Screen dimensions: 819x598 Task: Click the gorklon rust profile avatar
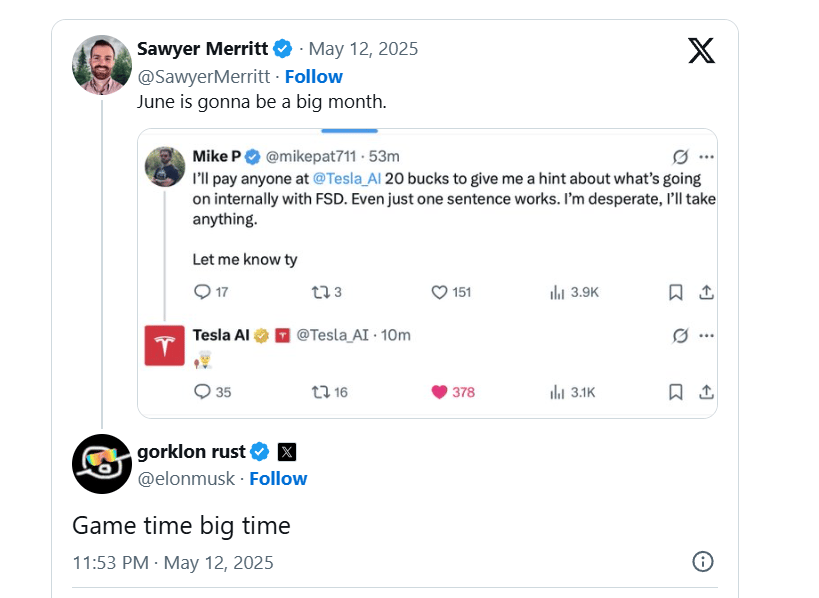pyautogui.click(x=102, y=464)
